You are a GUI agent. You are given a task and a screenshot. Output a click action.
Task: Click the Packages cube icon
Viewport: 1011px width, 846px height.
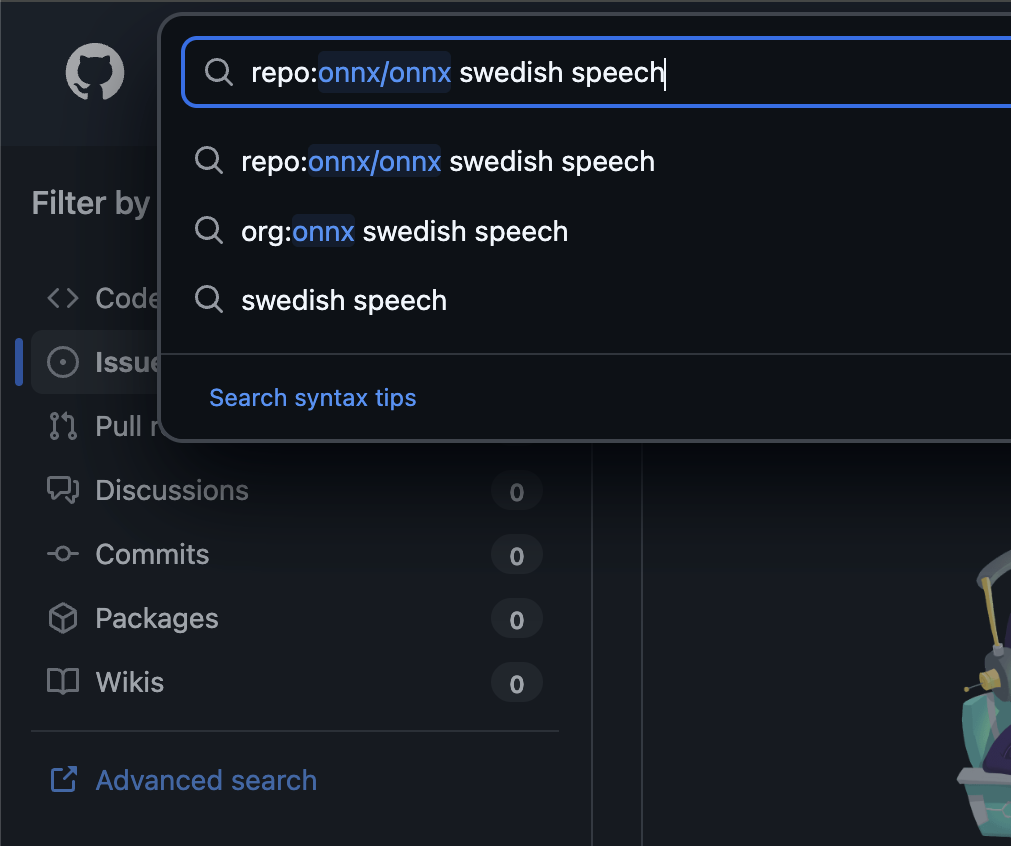pos(63,619)
